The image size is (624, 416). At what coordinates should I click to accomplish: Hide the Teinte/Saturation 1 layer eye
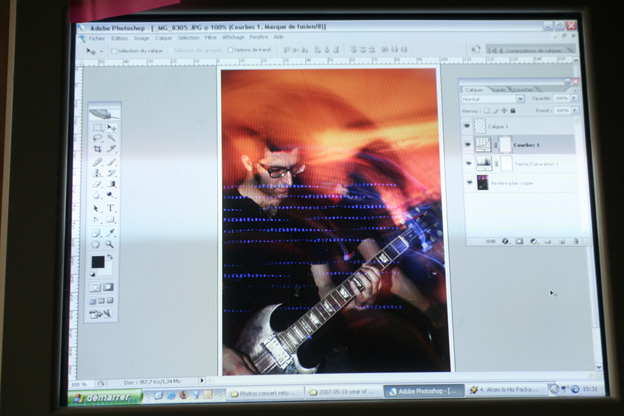468,163
